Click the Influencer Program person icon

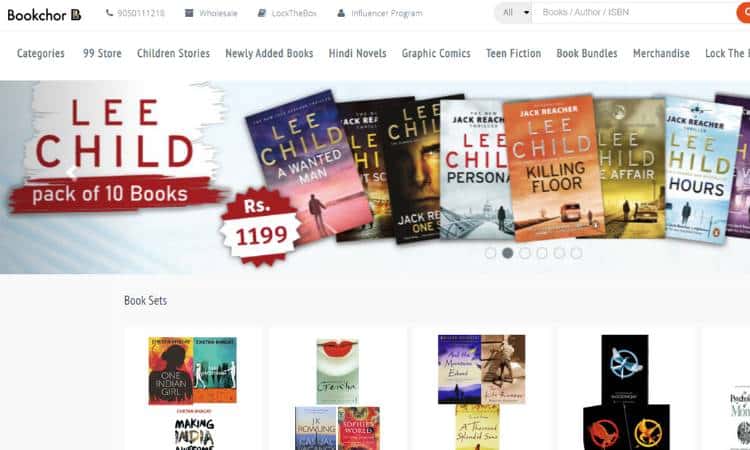[x=341, y=13]
